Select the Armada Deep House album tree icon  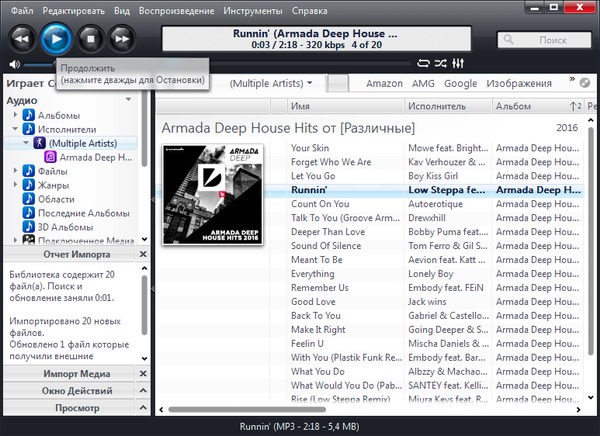(50, 157)
